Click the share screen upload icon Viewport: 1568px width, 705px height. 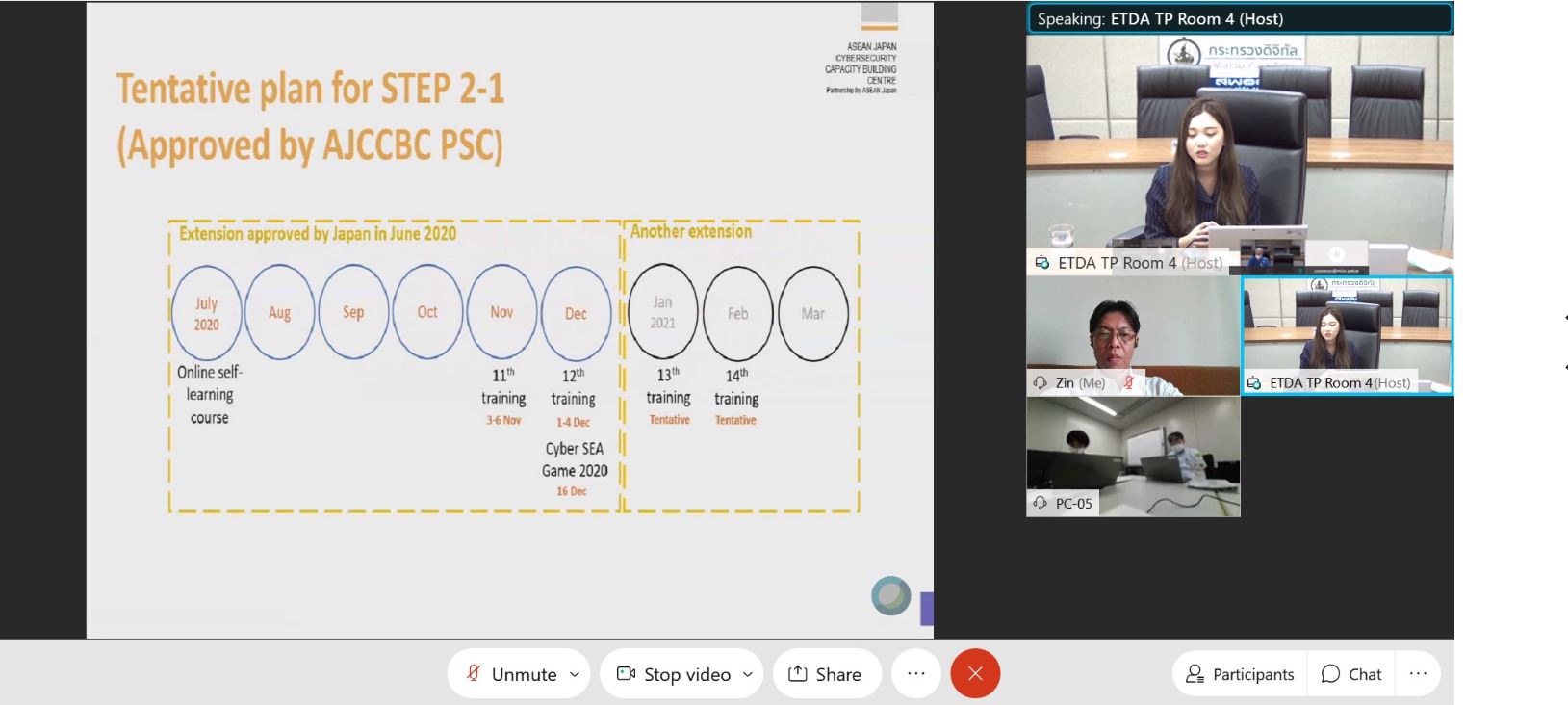coord(797,673)
